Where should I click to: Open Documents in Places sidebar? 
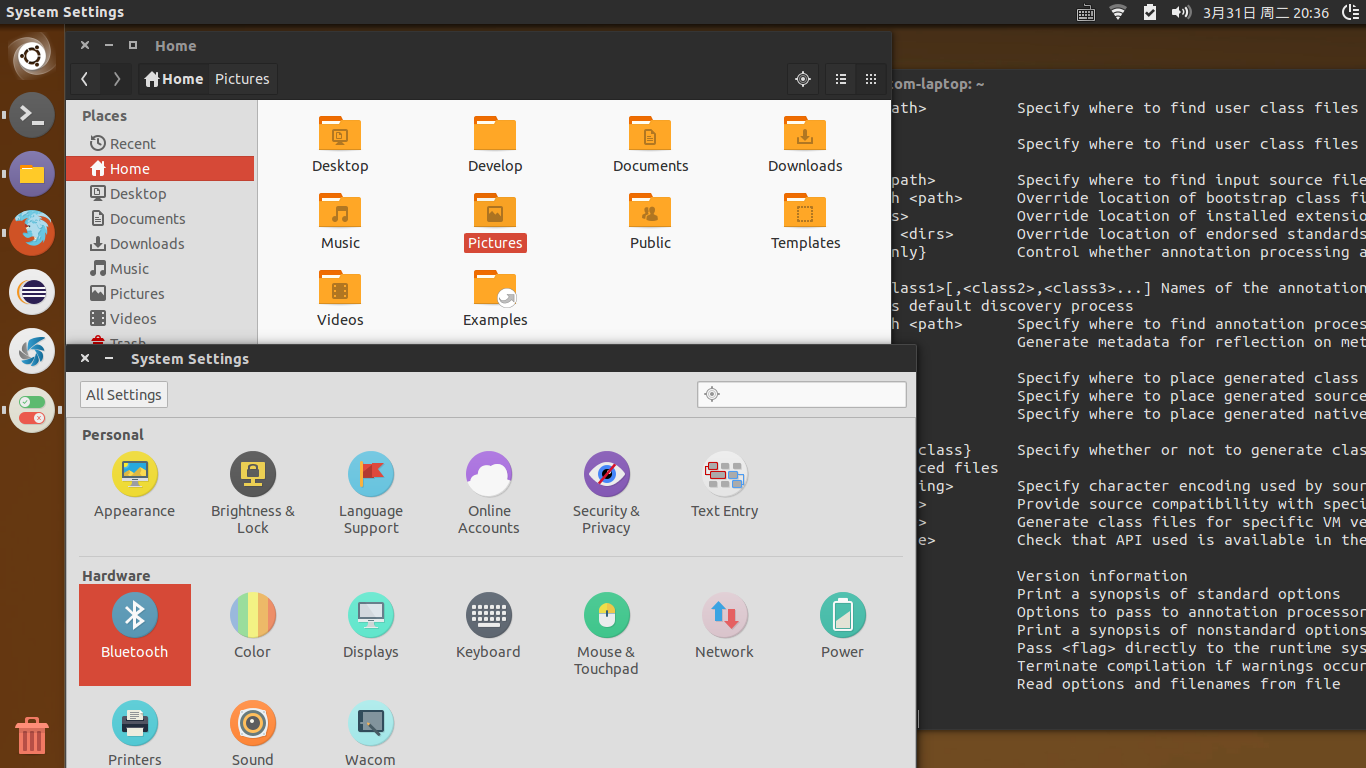pyautogui.click(x=160, y=218)
